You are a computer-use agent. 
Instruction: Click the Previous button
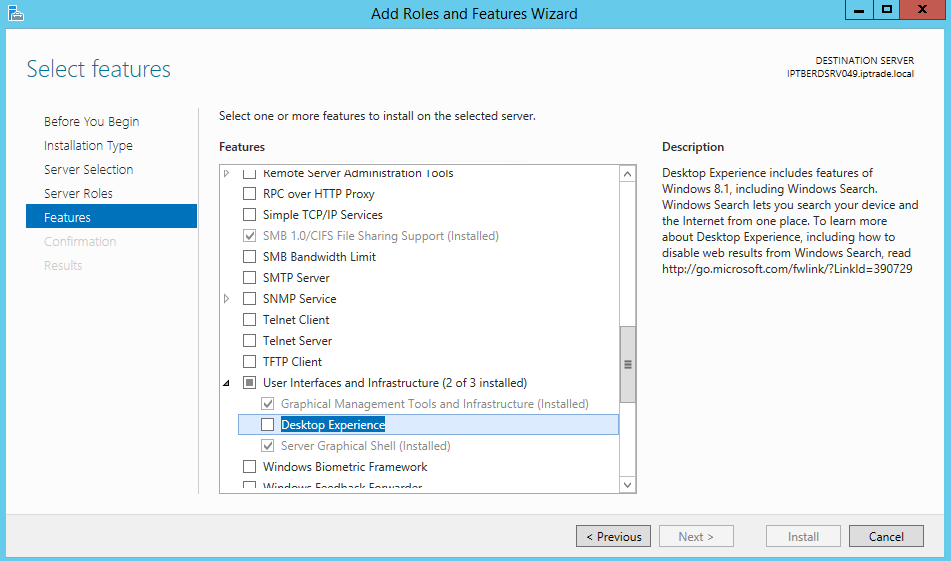pos(613,536)
